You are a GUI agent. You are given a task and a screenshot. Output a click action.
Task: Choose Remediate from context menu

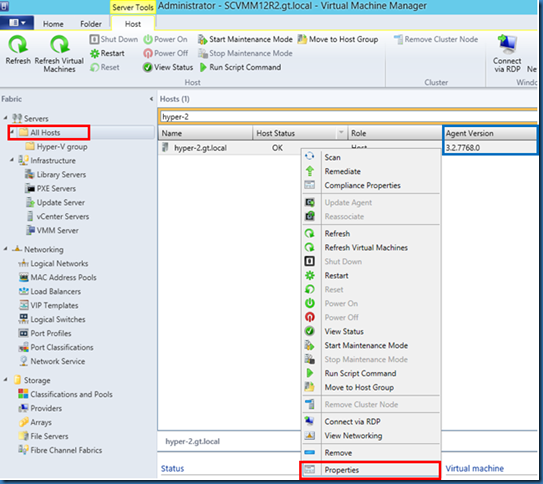pos(371,171)
